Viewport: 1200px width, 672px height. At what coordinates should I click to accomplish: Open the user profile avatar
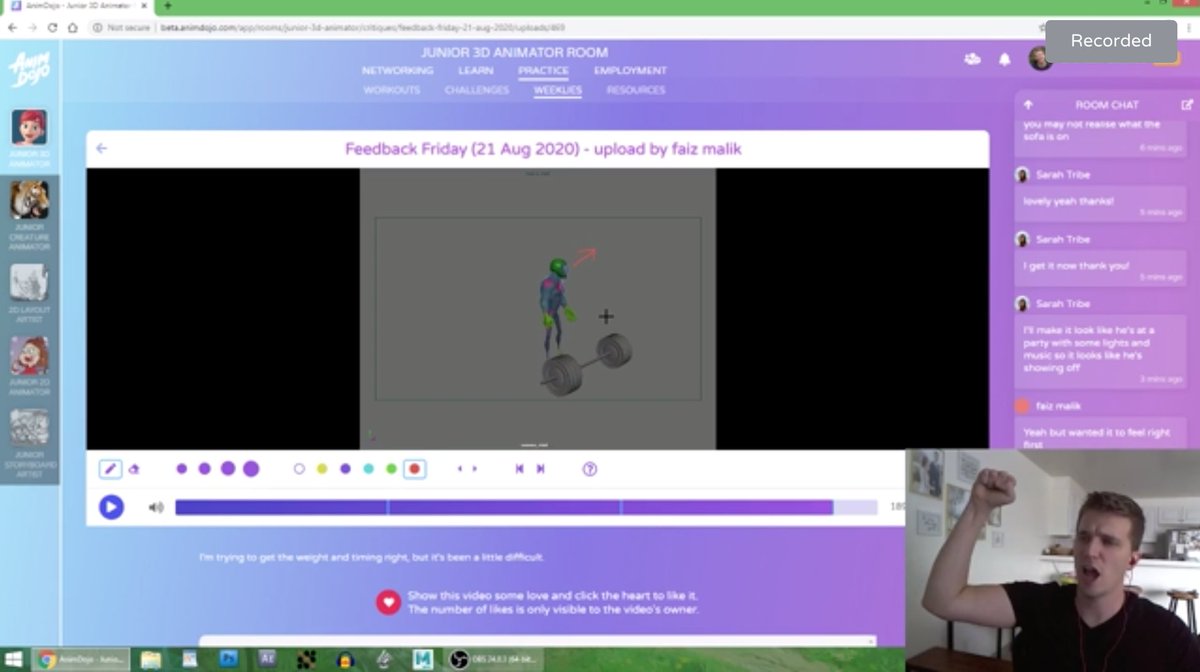[1041, 58]
